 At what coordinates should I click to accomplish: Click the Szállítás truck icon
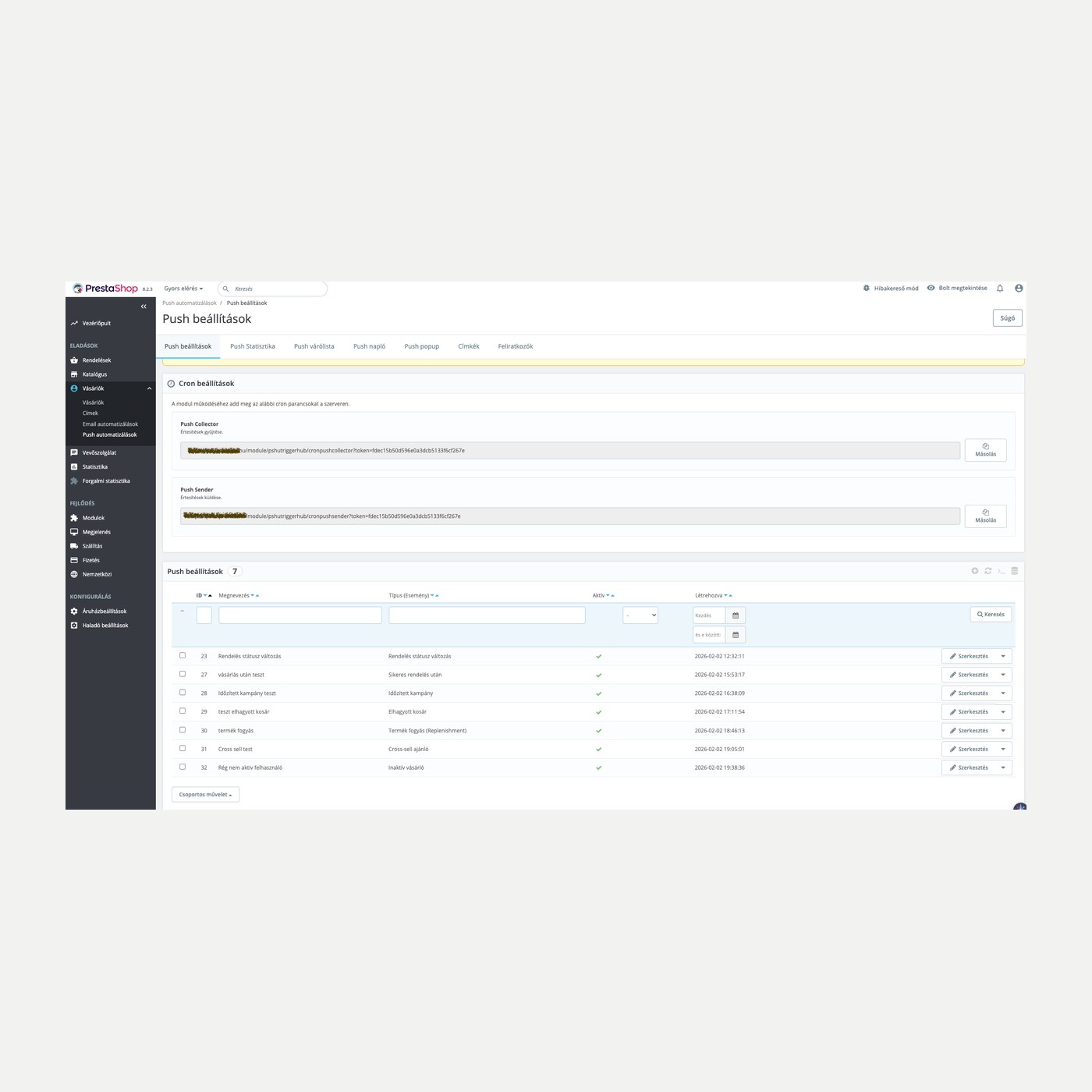(x=74, y=546)
